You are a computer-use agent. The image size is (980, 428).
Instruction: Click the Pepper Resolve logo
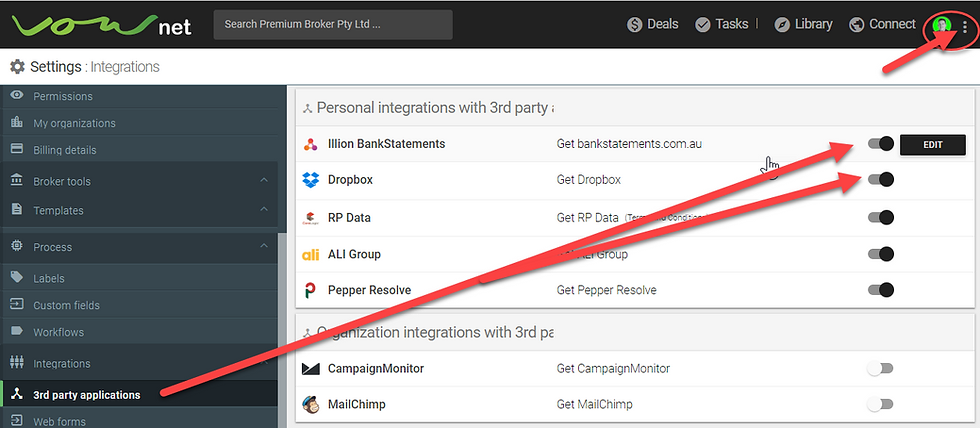click(x=310, y=291)
